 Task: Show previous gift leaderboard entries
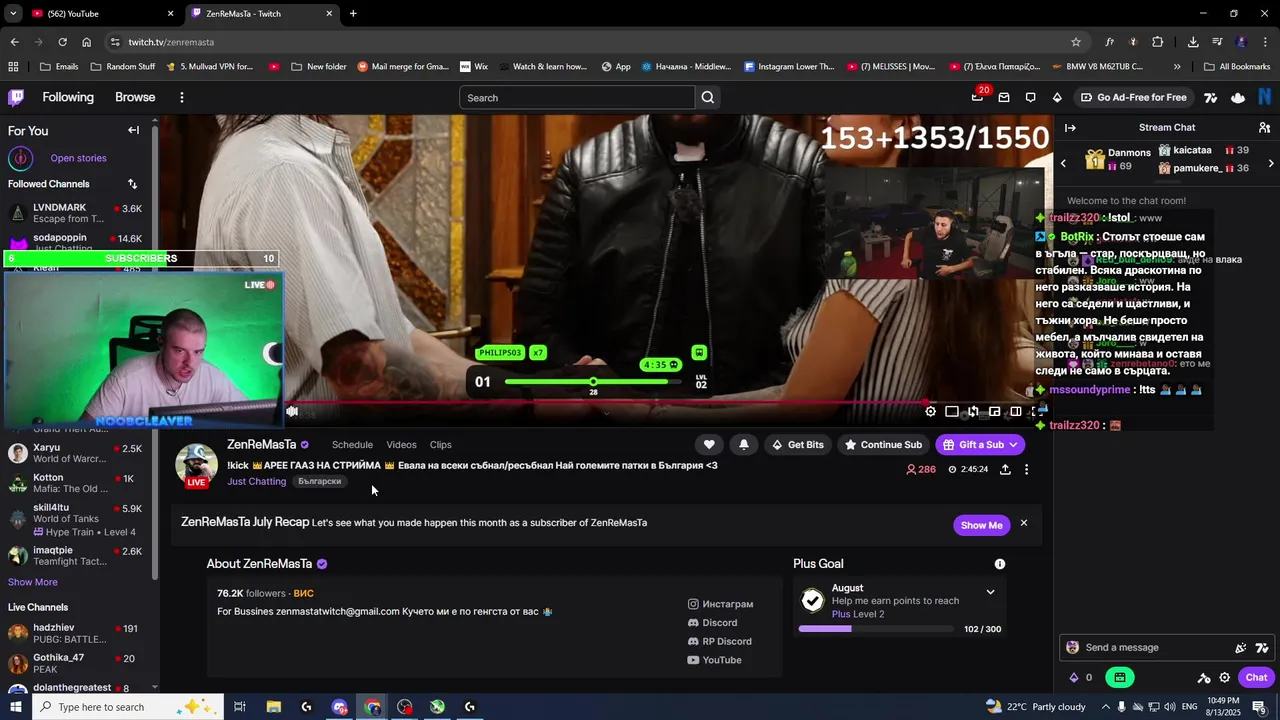[1063, 163]
